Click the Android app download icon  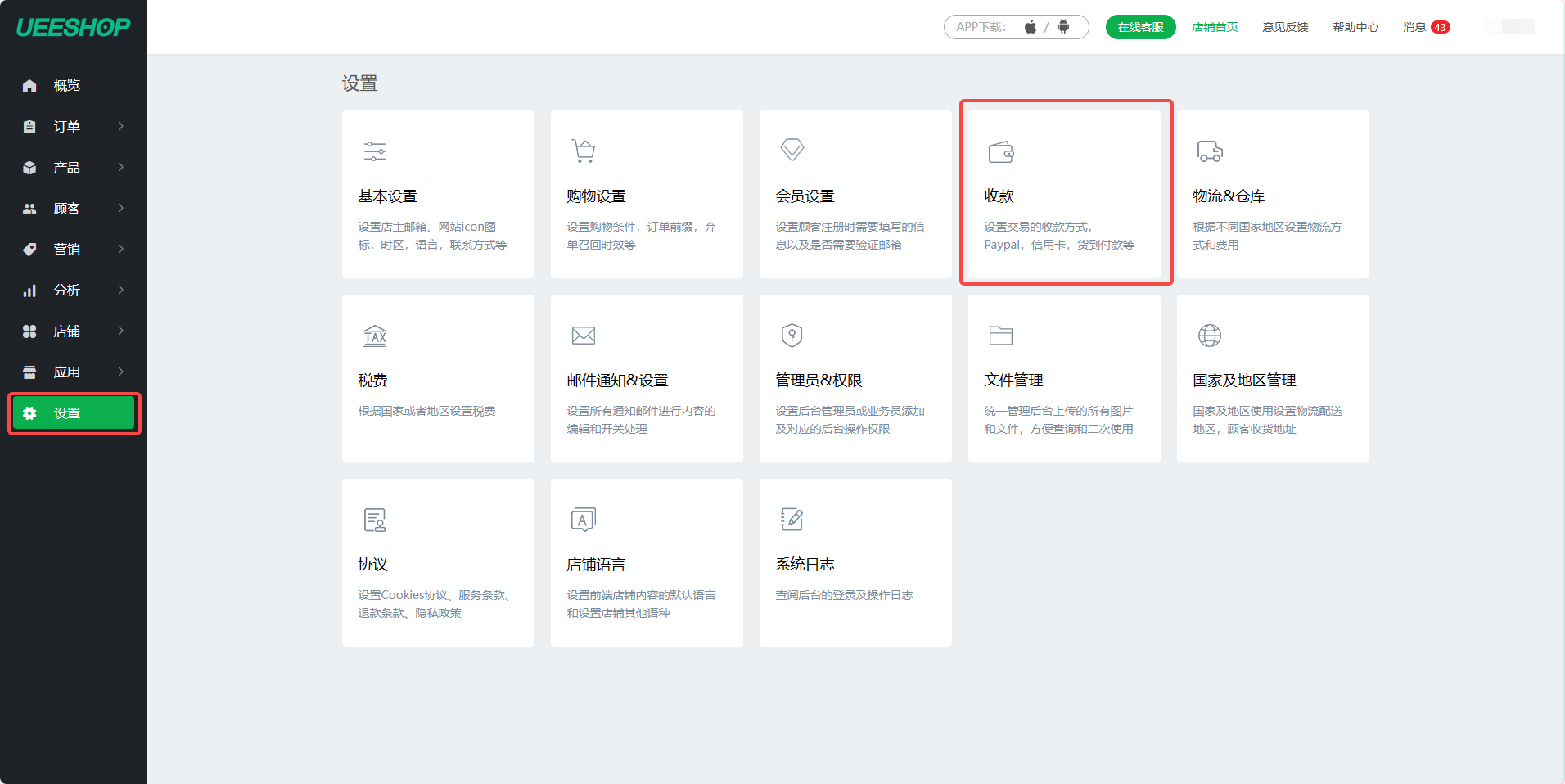coord(1063,27)
